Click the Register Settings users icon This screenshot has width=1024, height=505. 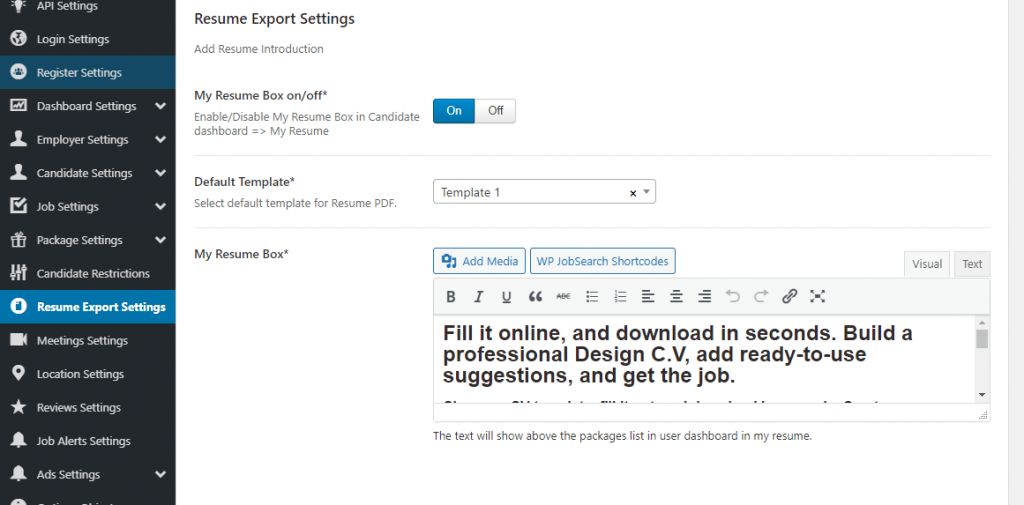(x=18, y=72)
